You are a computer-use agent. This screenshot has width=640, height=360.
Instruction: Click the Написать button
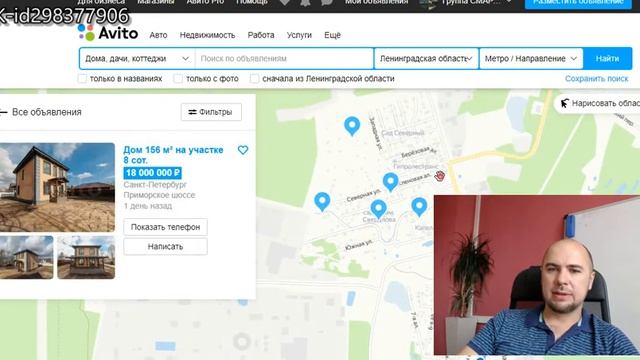165,247
